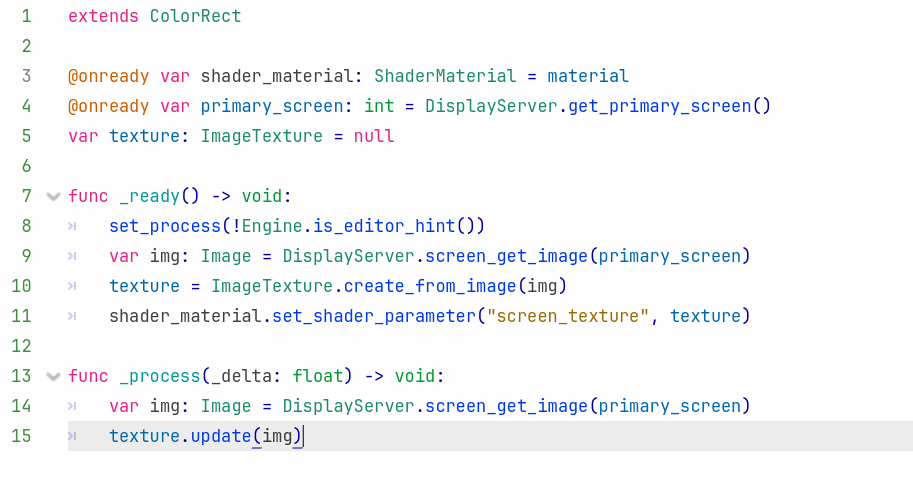The height and width of the screenshot is (477, 913).
Task: Click the tab indent marker on line 8
Action: click(73, 226)
